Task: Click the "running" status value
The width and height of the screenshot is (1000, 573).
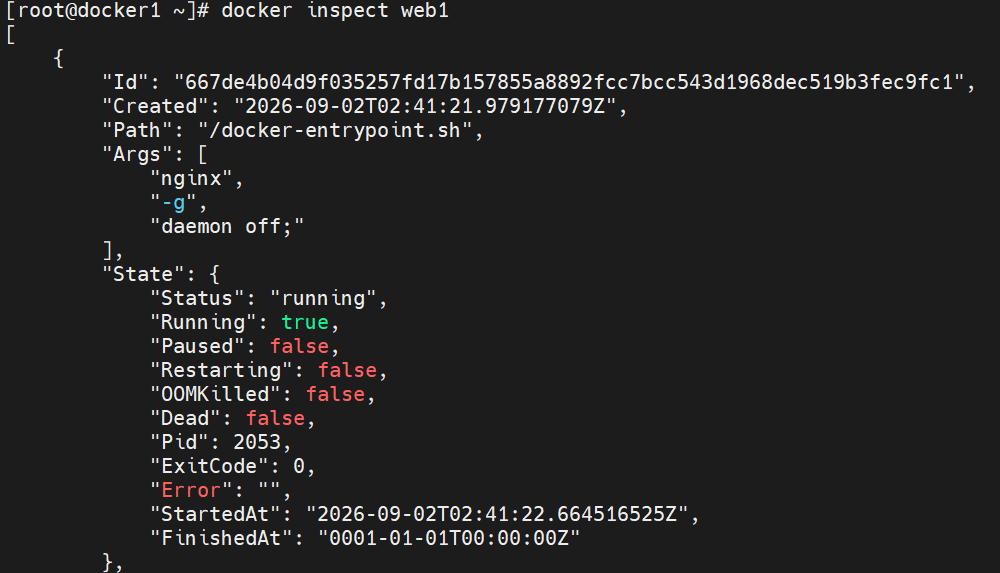Action: click(x=323, y=299)
